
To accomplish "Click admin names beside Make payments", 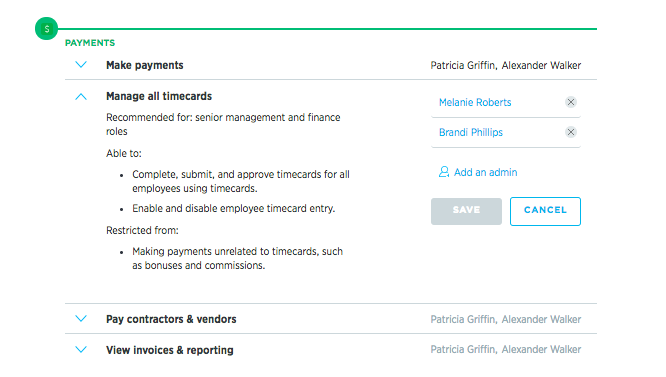I will click(x=505, y=65).
